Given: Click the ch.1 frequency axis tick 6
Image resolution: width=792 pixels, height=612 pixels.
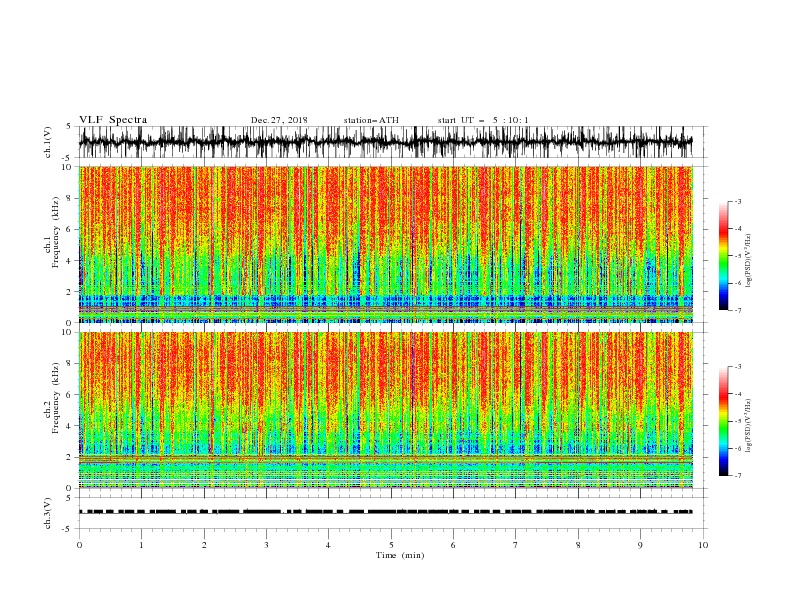Looking at the screenshot, I should tap(70, 230).
